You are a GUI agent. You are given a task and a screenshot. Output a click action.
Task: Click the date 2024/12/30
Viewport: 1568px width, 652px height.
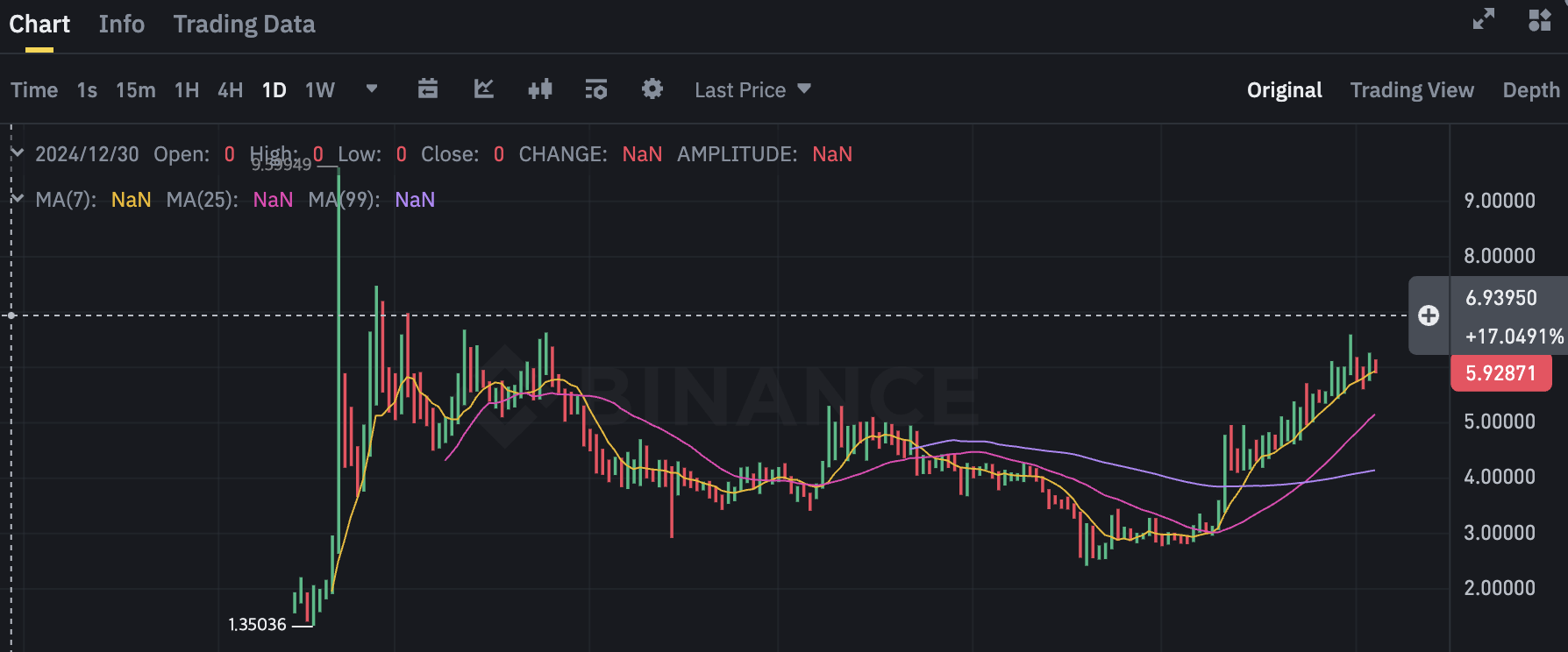click(87, 154)
